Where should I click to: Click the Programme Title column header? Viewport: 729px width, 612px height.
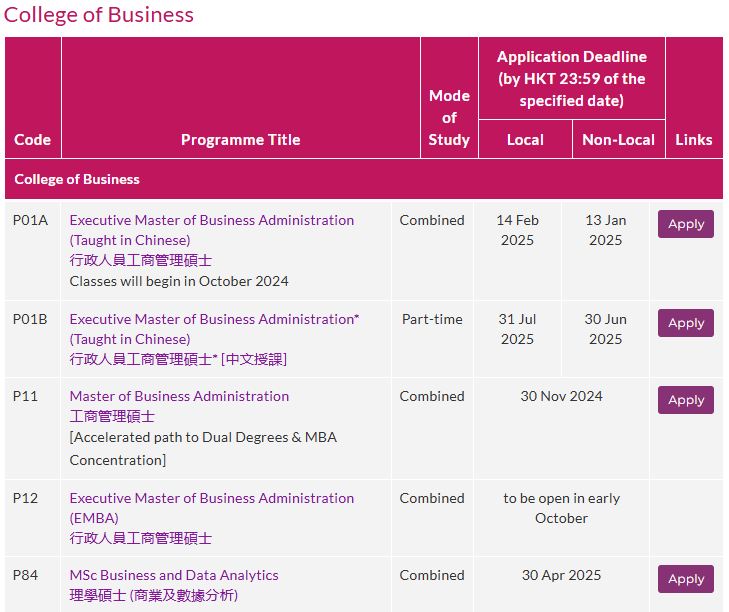pyautogui.click(x=240, y=140)
